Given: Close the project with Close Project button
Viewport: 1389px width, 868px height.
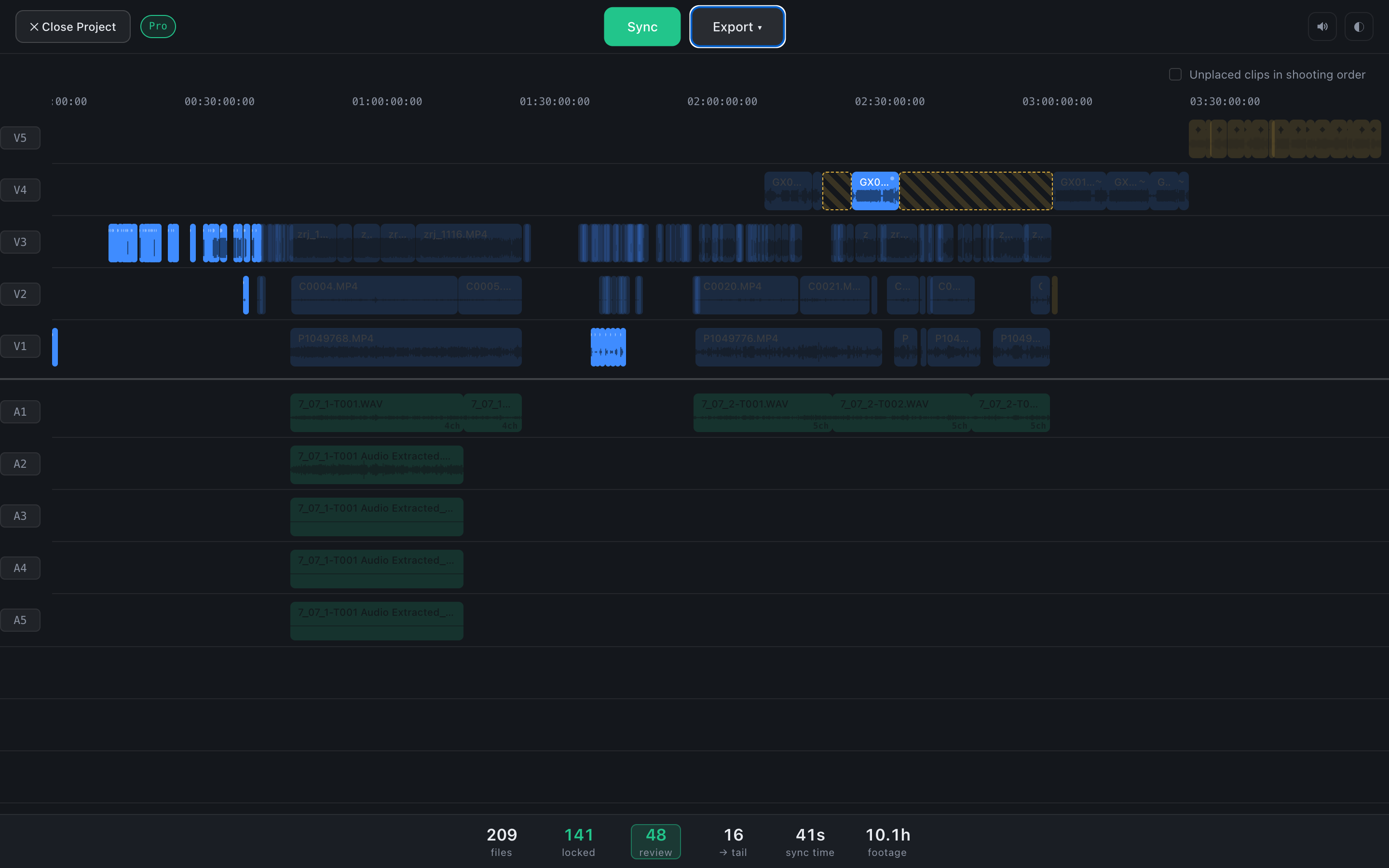Looking at the screenshot, I should click(73, 27).
